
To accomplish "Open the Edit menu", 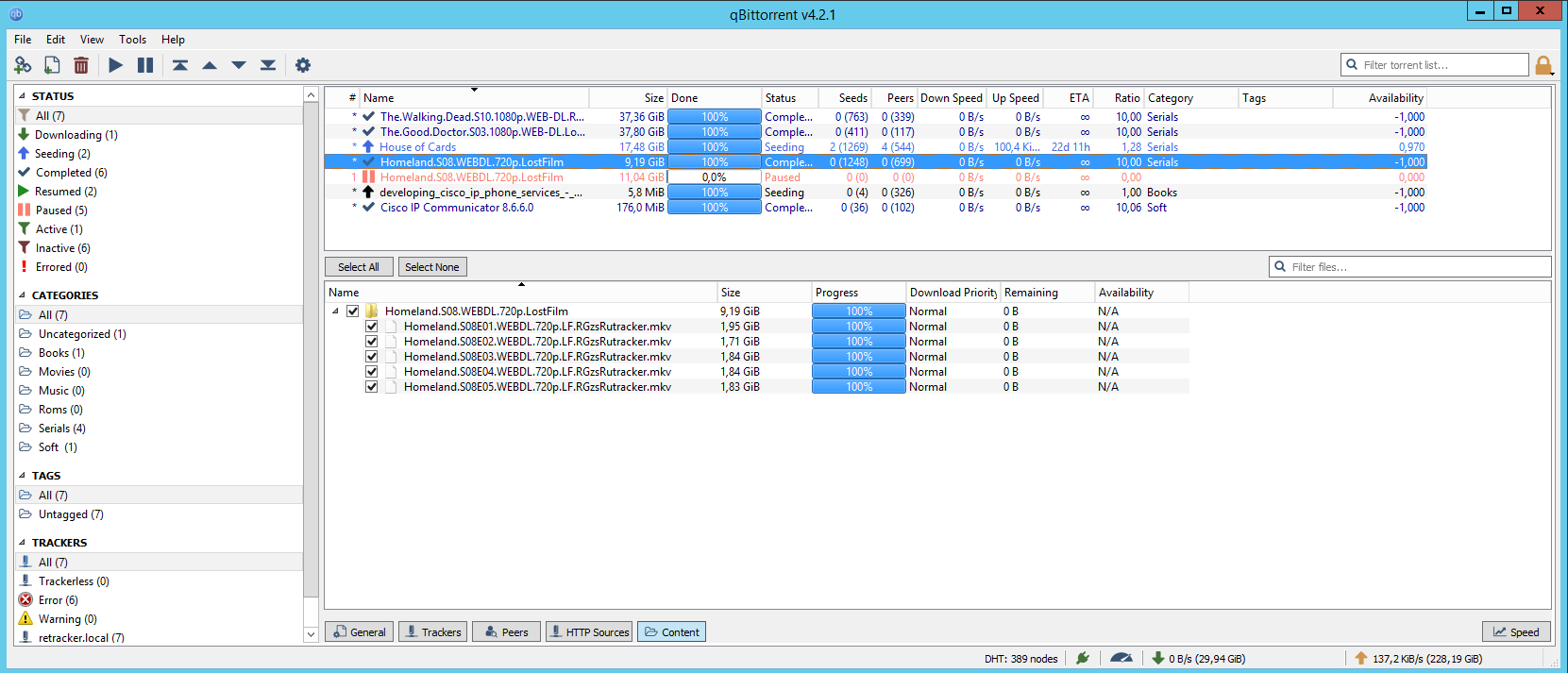I will 56,40.
